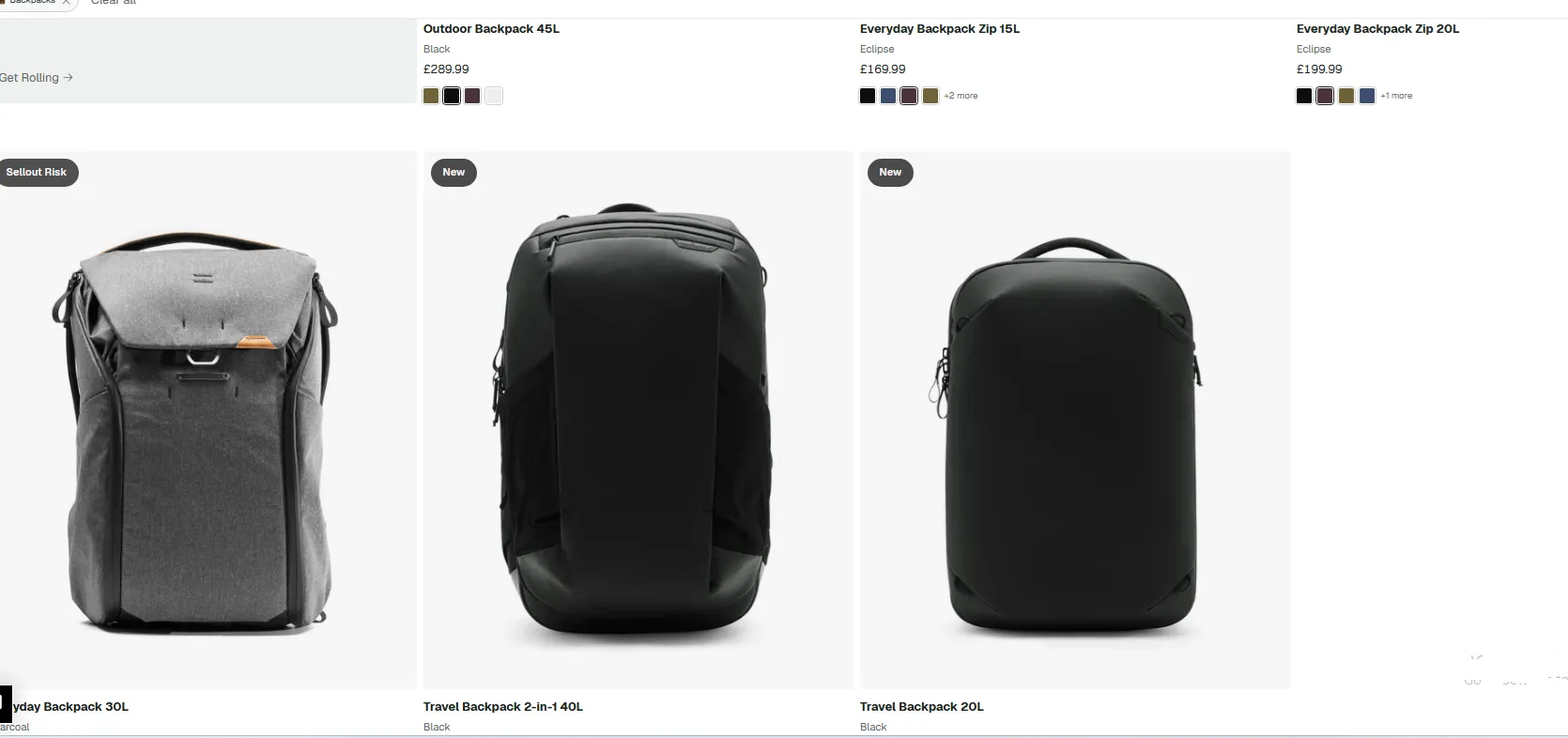Open the Travel Backpack 20L product image
The image size is (1568, 738).
click(x=1075, y=421)
